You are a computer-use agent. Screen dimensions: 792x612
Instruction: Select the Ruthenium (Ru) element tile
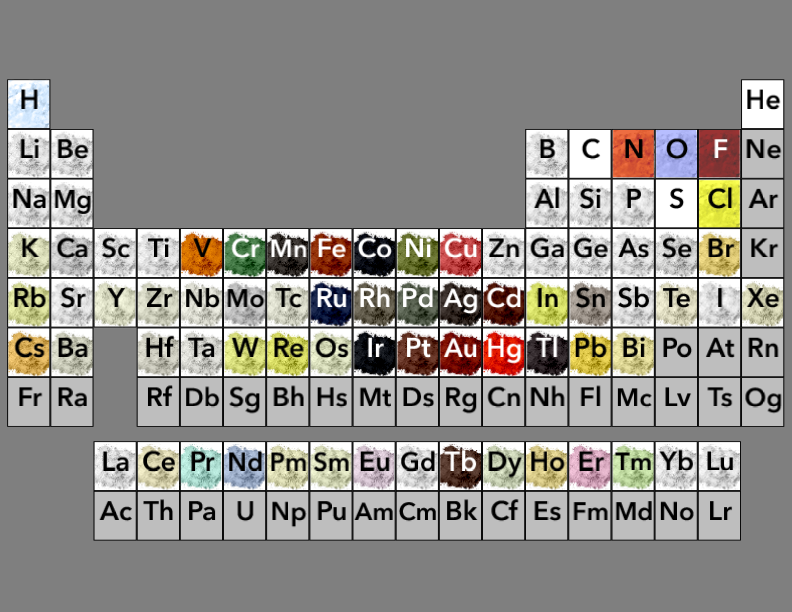[331, 300]
